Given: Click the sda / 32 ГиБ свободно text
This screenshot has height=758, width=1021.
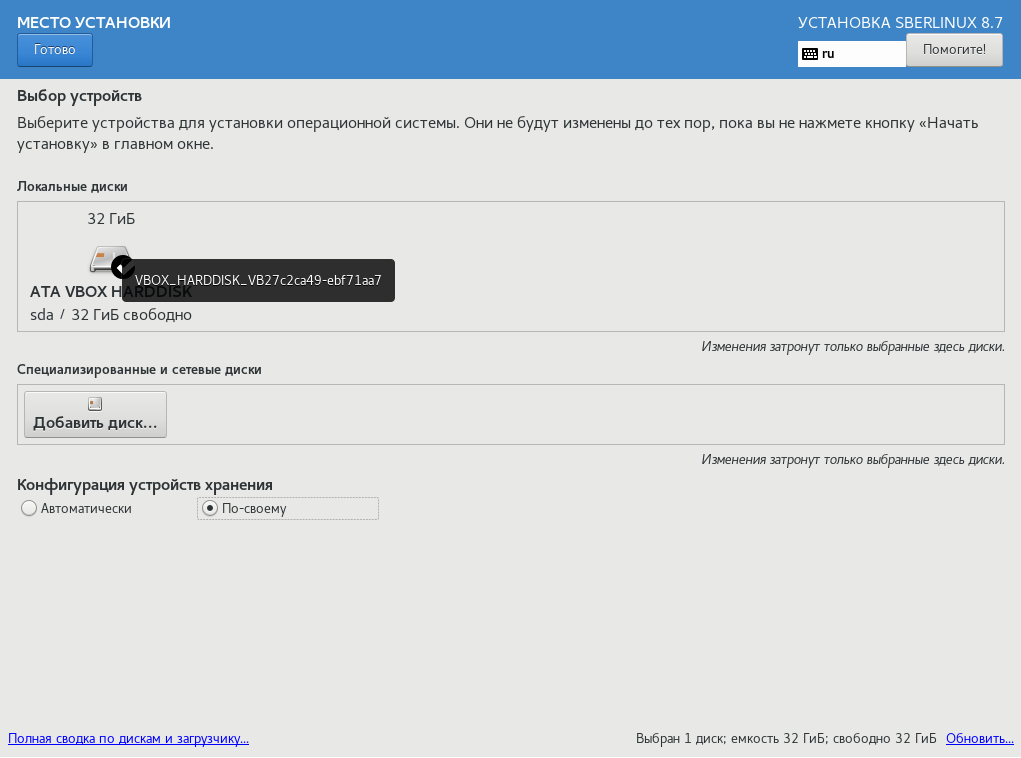Looking at the screenshot, I should pyautogui.click(x=111, y=315).
